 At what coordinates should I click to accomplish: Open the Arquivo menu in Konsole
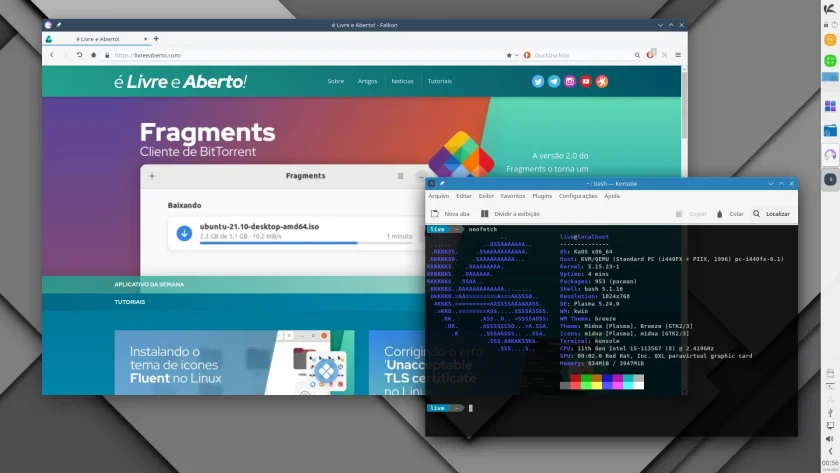pos(439,196)
